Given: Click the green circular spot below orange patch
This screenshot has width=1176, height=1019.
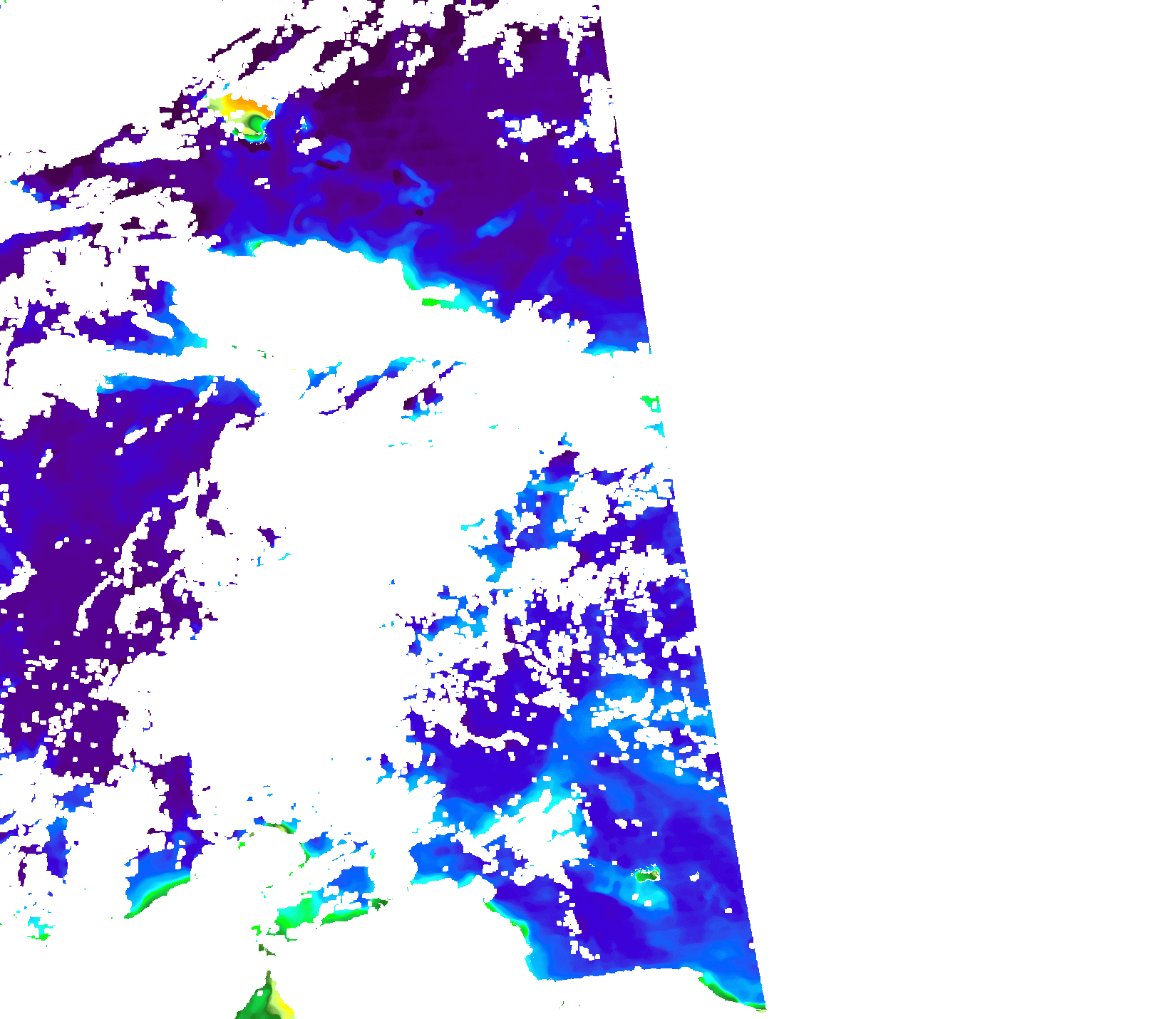Looking at the screenshot, I should point(256,127).
